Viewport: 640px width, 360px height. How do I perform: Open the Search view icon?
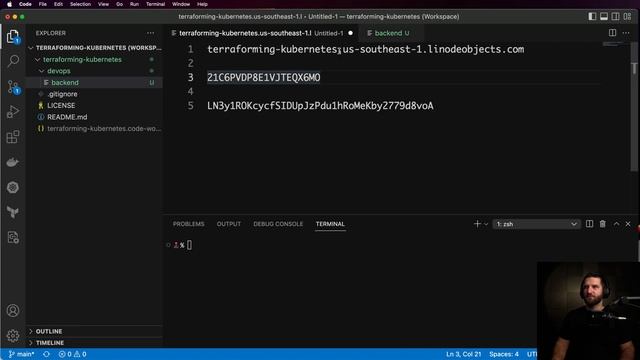click(x=13, y=61)
